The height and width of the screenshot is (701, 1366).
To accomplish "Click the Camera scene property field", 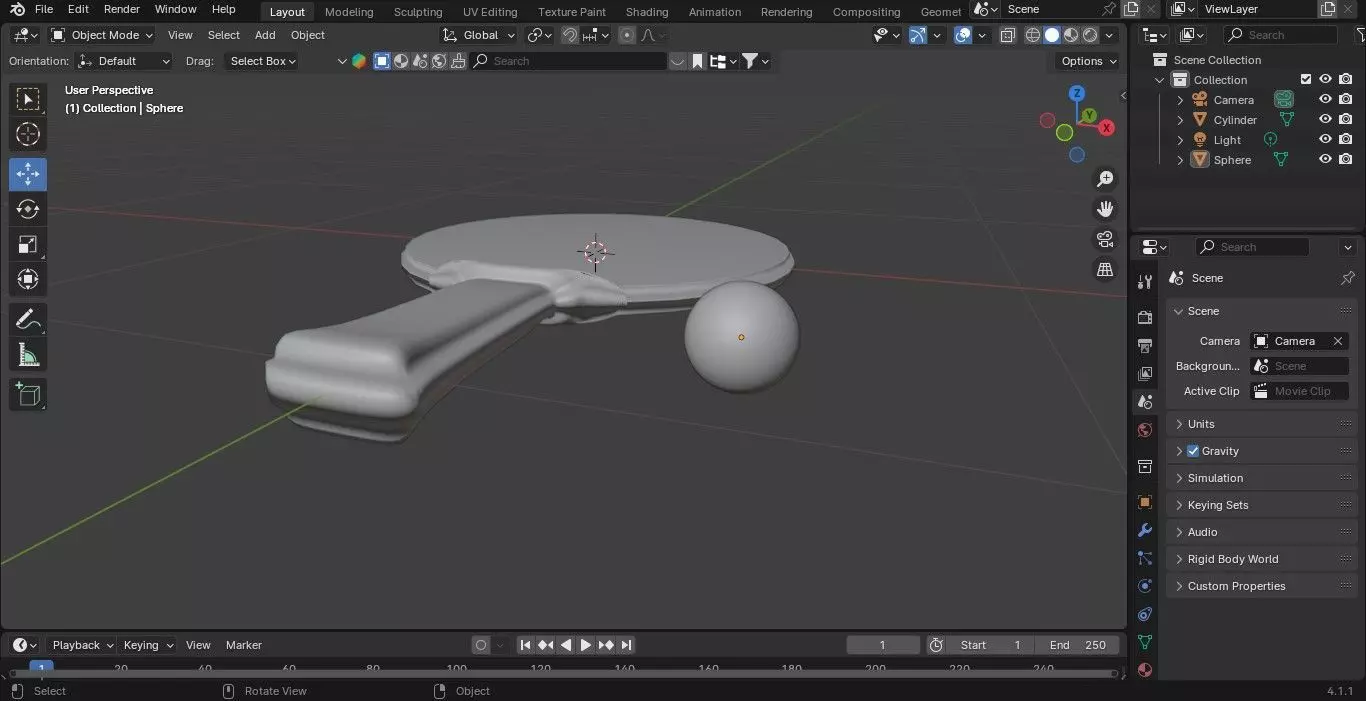I will (1299, 341).
